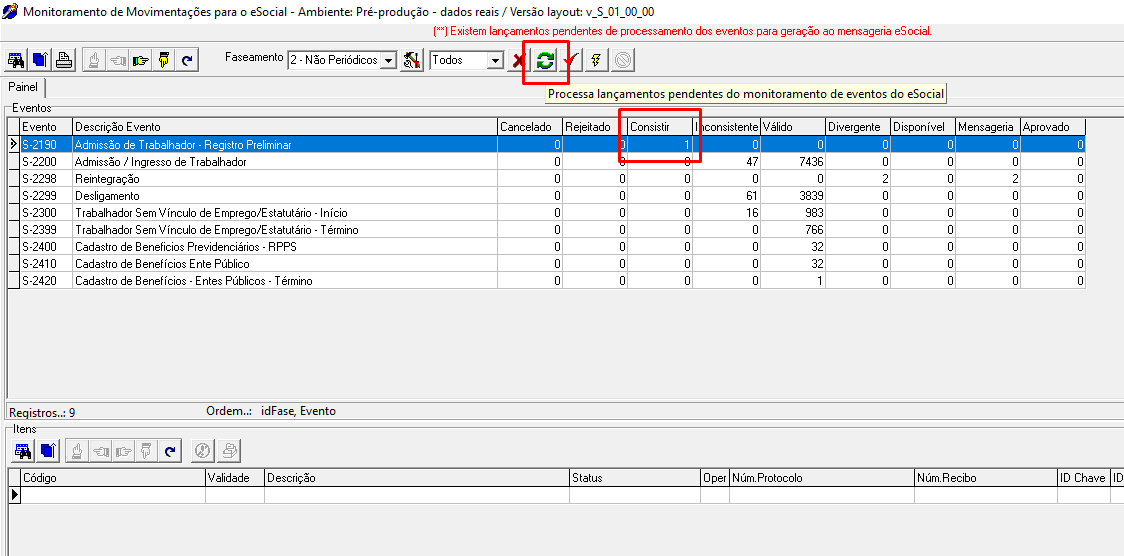
Task: Click left-pointing hand icon in Itens toolbar
Action: [100, 451]
